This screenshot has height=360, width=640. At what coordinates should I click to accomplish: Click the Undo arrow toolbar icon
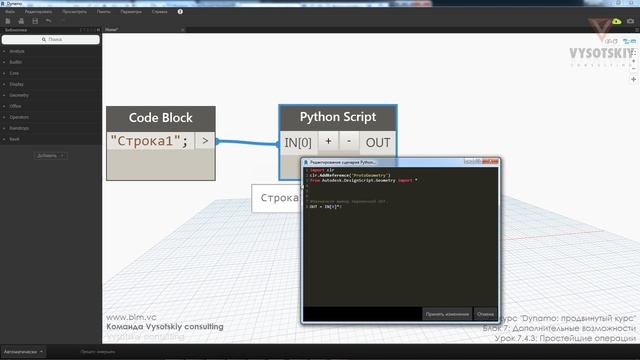(x=49, y=21)
